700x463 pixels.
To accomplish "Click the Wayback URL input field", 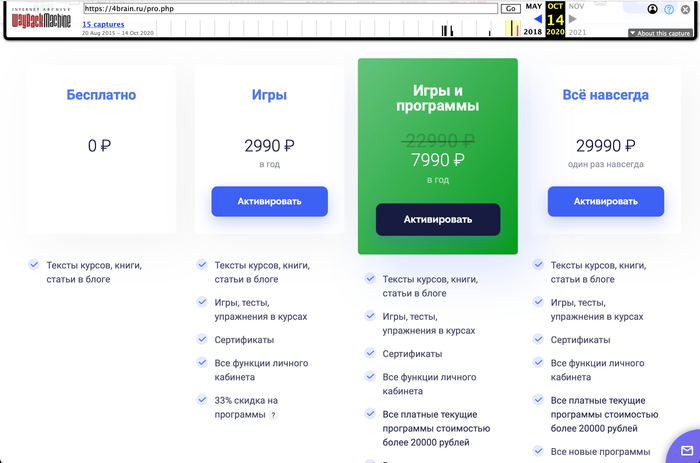I will pyautogui.click(x=289, y=9).
